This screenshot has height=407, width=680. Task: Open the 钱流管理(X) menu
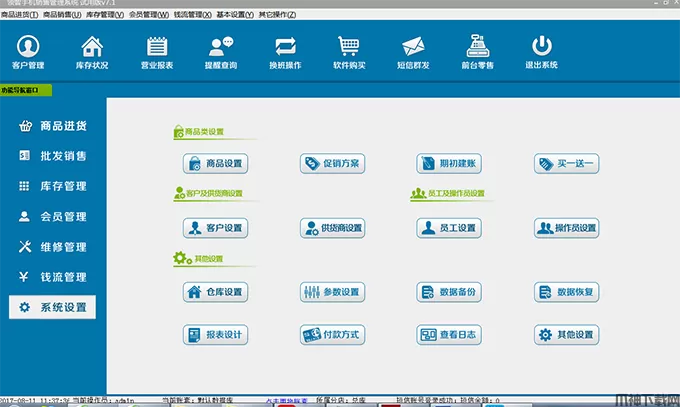pyautogui.click(x=193, y=14)
